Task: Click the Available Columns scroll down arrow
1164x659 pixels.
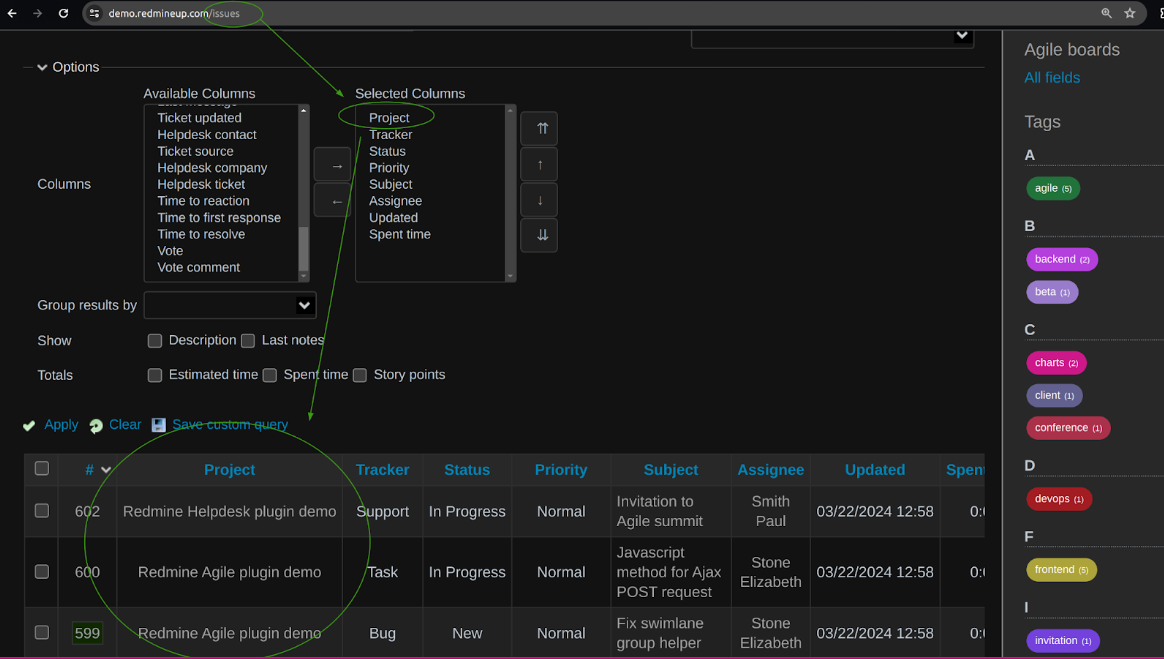Action: (303, 276)
